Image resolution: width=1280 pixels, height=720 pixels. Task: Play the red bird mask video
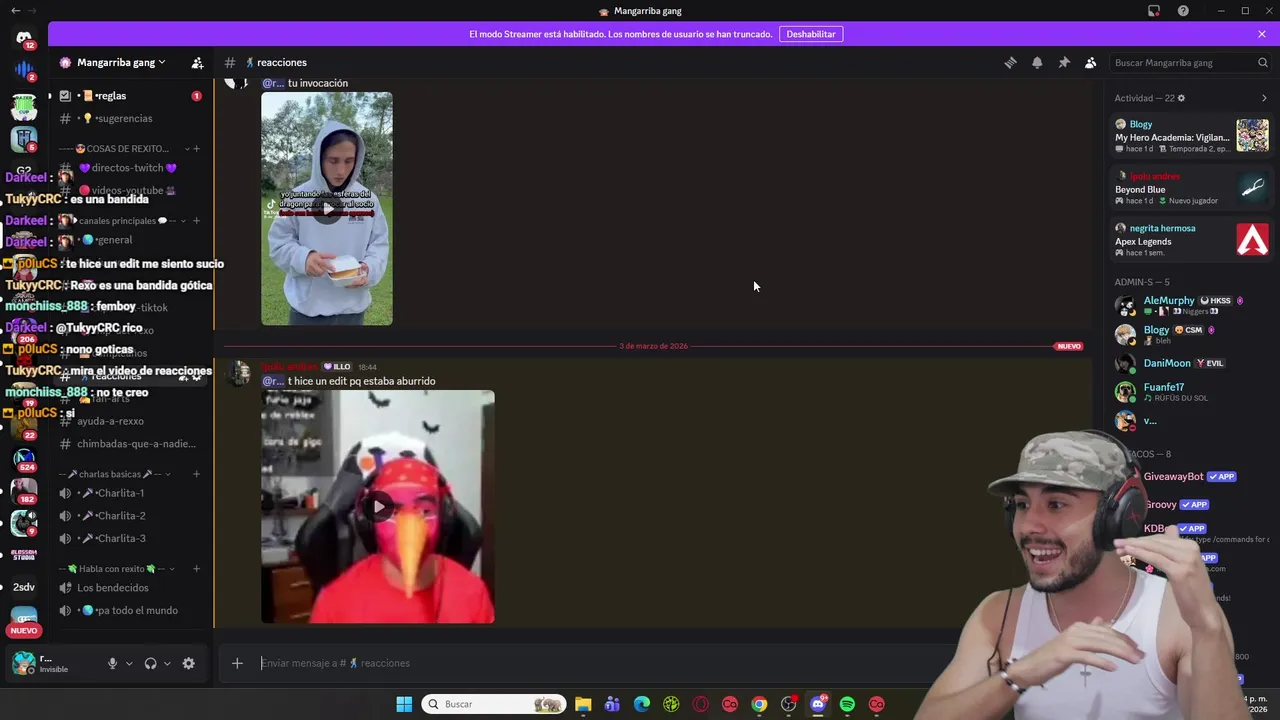(378, 507)
